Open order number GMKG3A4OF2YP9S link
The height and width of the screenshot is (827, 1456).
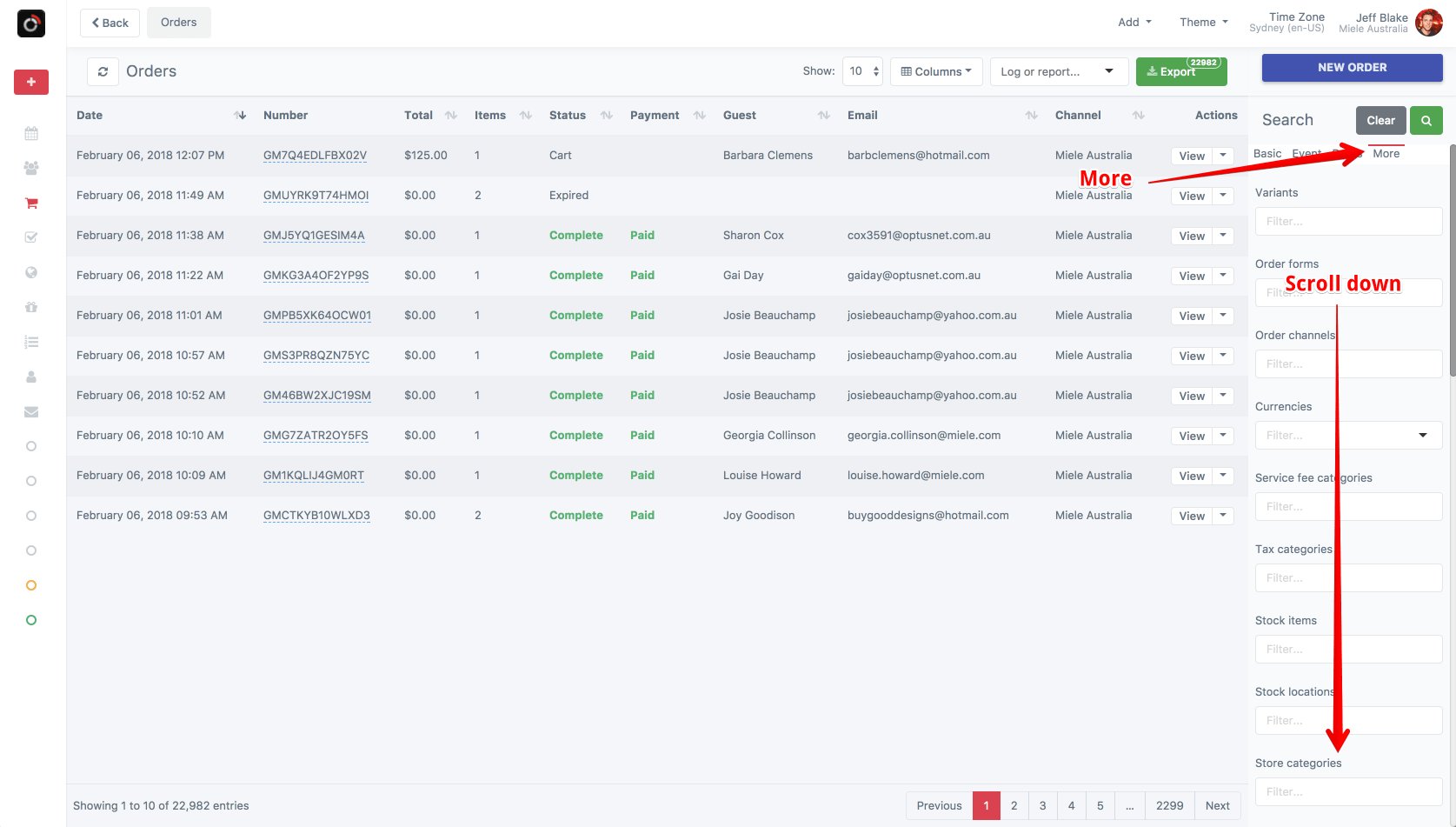[x=316, y=276]
